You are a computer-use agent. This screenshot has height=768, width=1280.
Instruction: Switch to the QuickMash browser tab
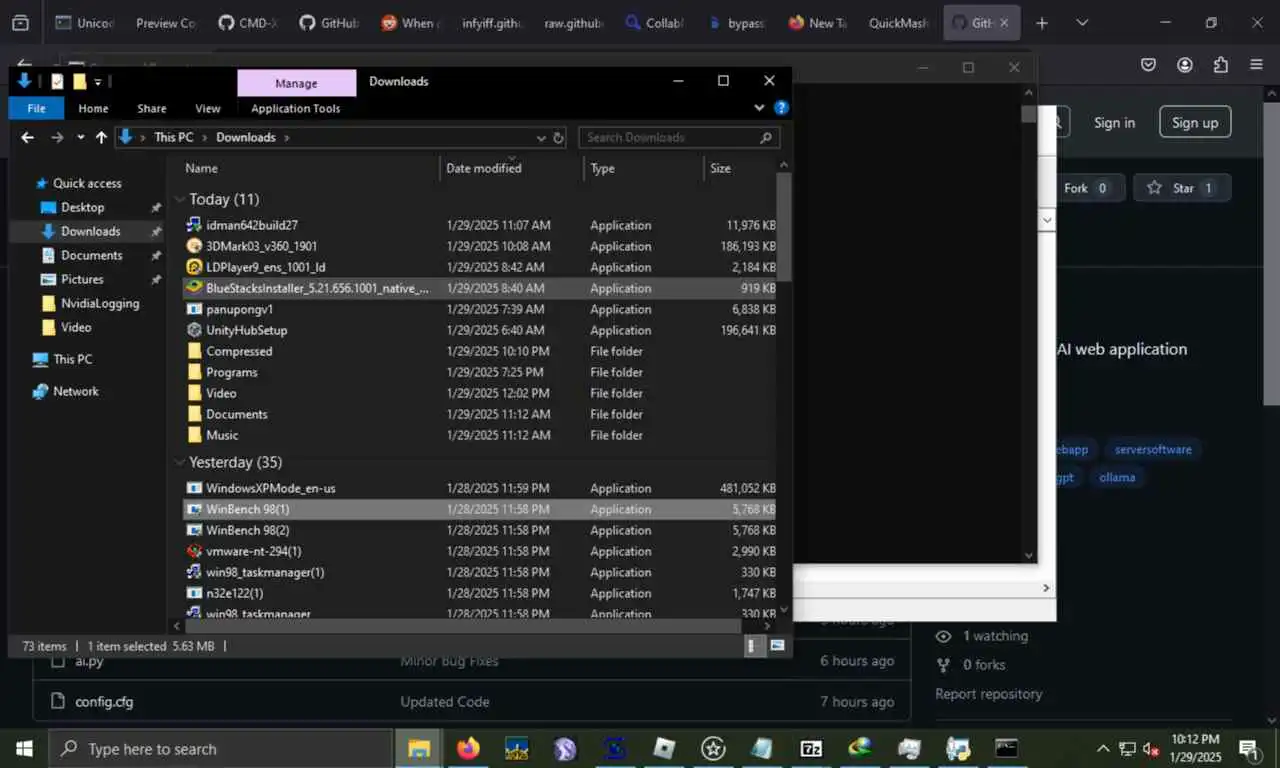pyautogui.click(x=898, y=22)
